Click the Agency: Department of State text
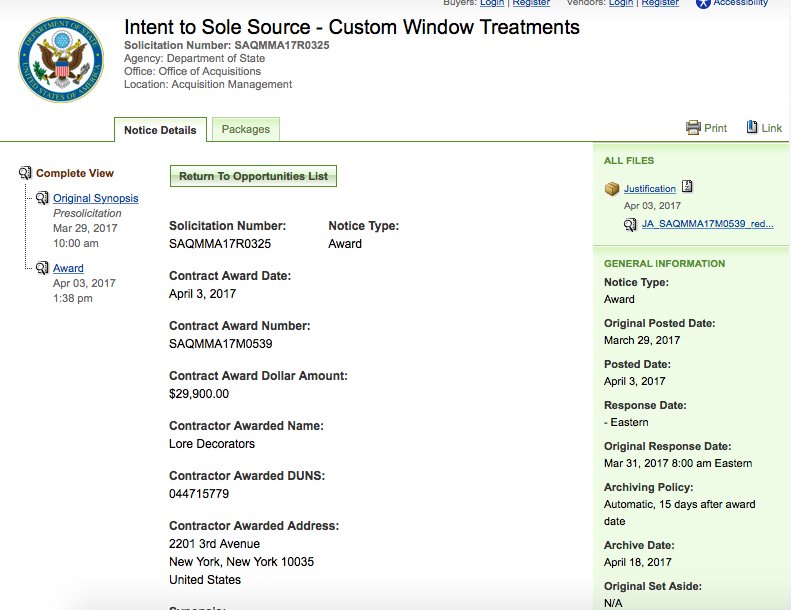Viewport: 791px width, 610px height. coord(194,58)
